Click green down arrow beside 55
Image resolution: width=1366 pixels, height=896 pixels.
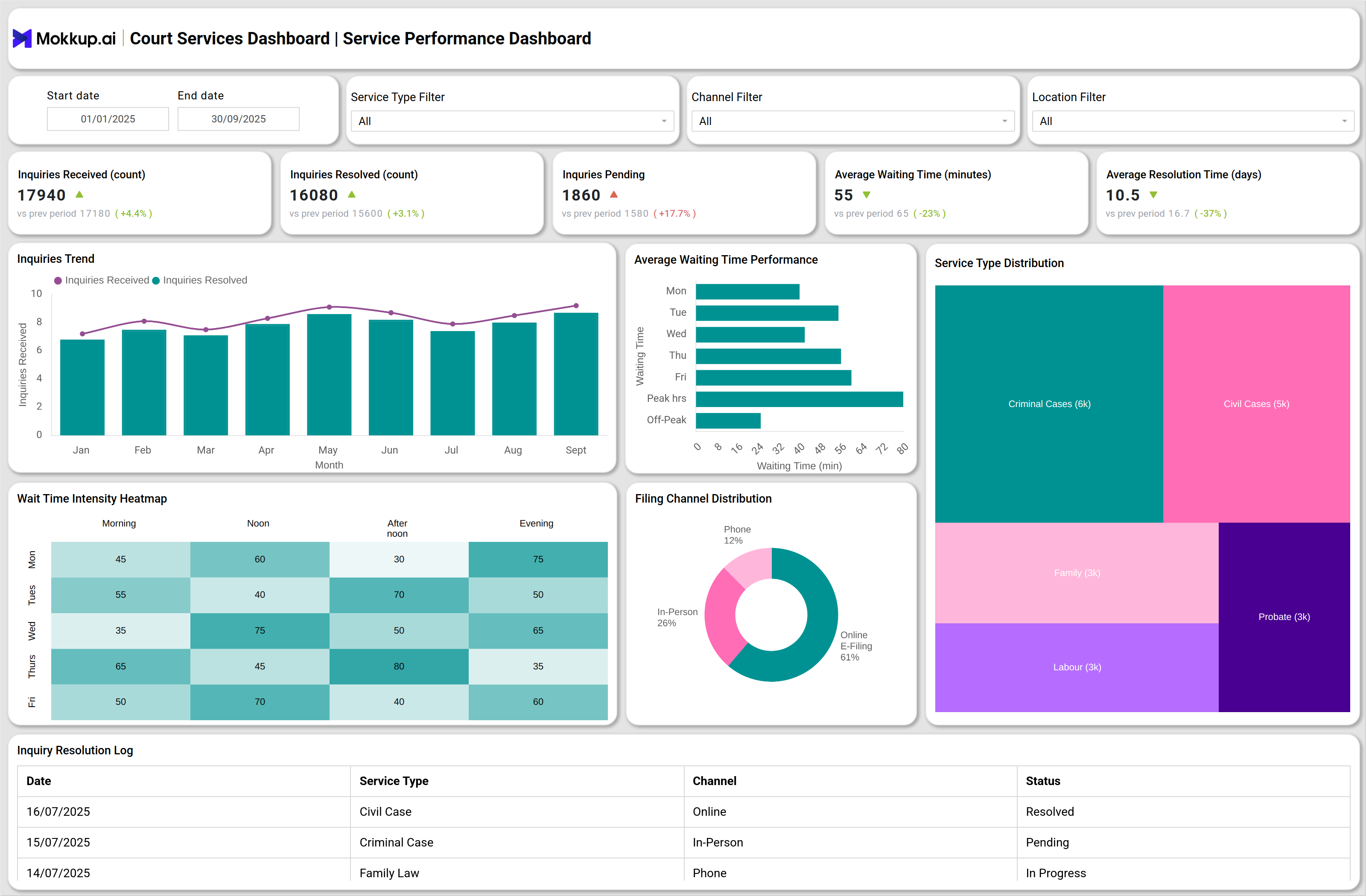click(867, 195)
